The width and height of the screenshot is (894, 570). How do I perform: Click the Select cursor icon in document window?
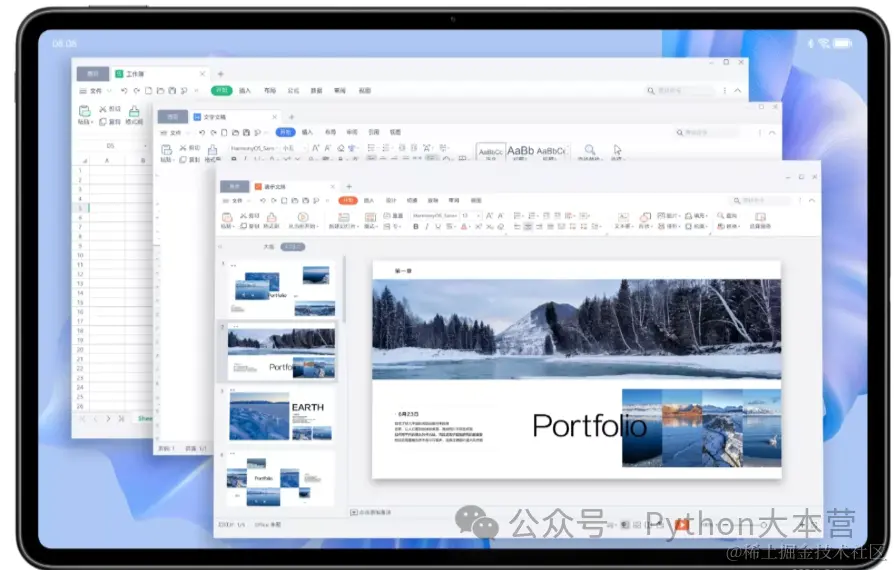click(617, 150)
